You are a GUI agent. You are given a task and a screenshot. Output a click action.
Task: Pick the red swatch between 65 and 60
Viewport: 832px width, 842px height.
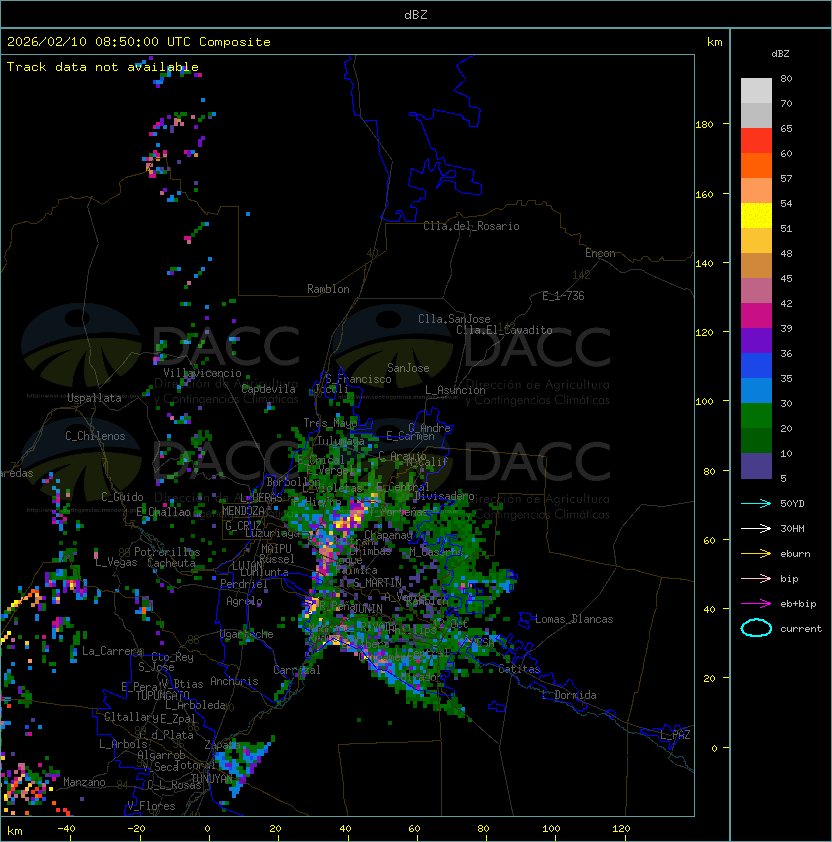(756, 141)
